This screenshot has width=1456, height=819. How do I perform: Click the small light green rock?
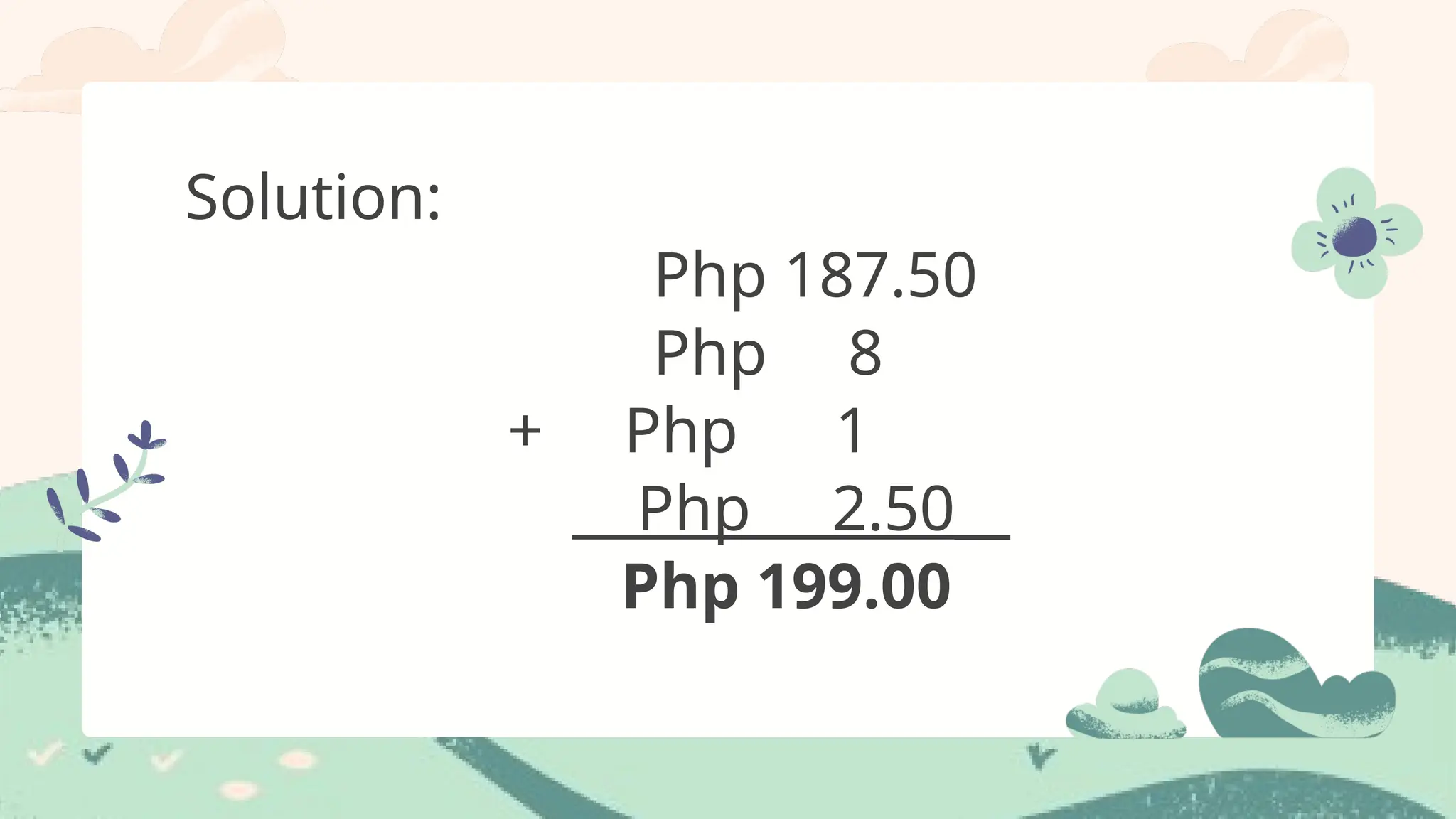coord(1127,705)
